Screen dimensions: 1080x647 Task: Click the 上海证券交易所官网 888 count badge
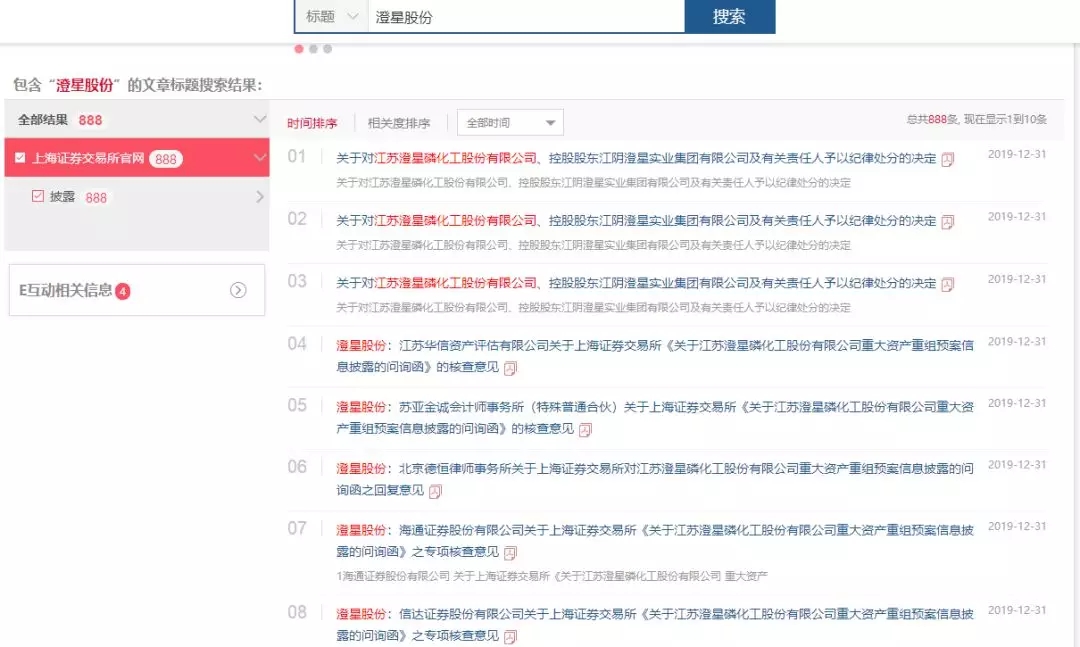[x=165, y=159]
